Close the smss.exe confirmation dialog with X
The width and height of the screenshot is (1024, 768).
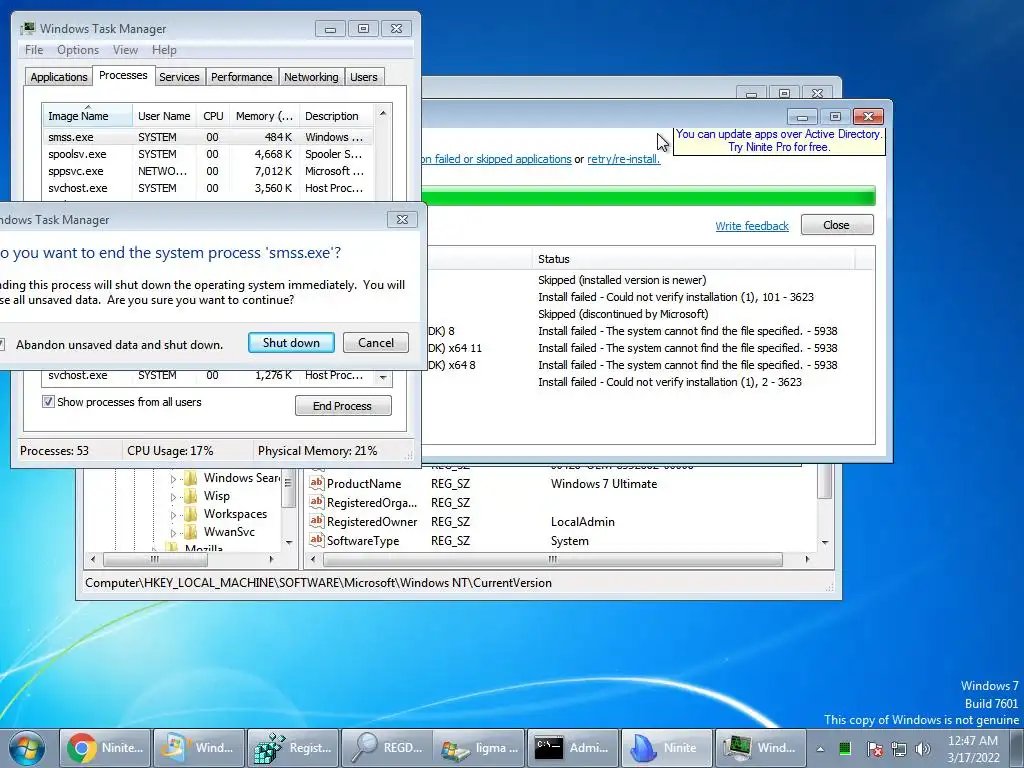coord(402,219)
